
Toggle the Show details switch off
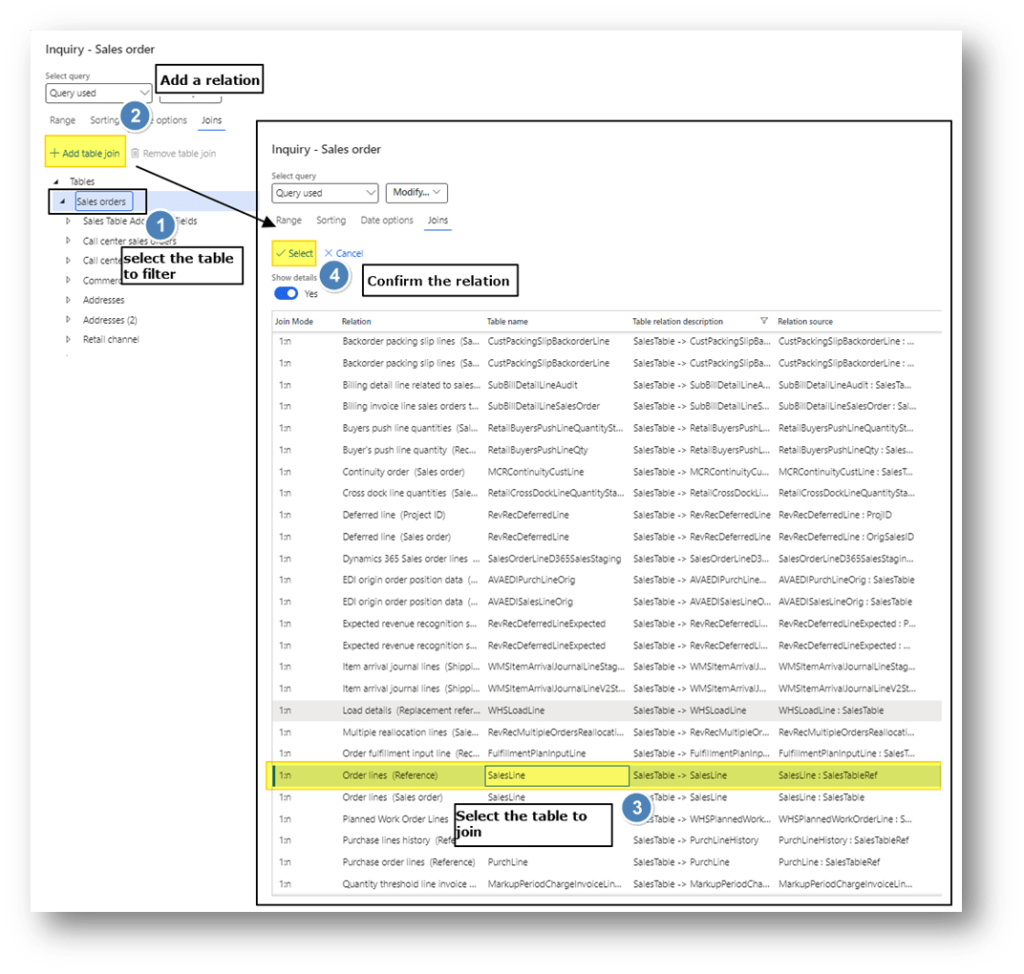(x=286, y=294)
